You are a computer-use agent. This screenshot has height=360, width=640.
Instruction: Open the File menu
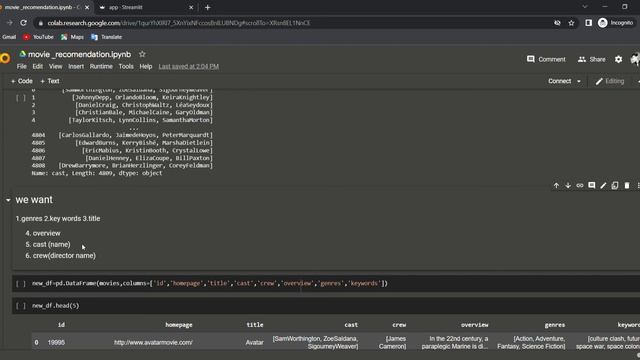tap(22, 67)
